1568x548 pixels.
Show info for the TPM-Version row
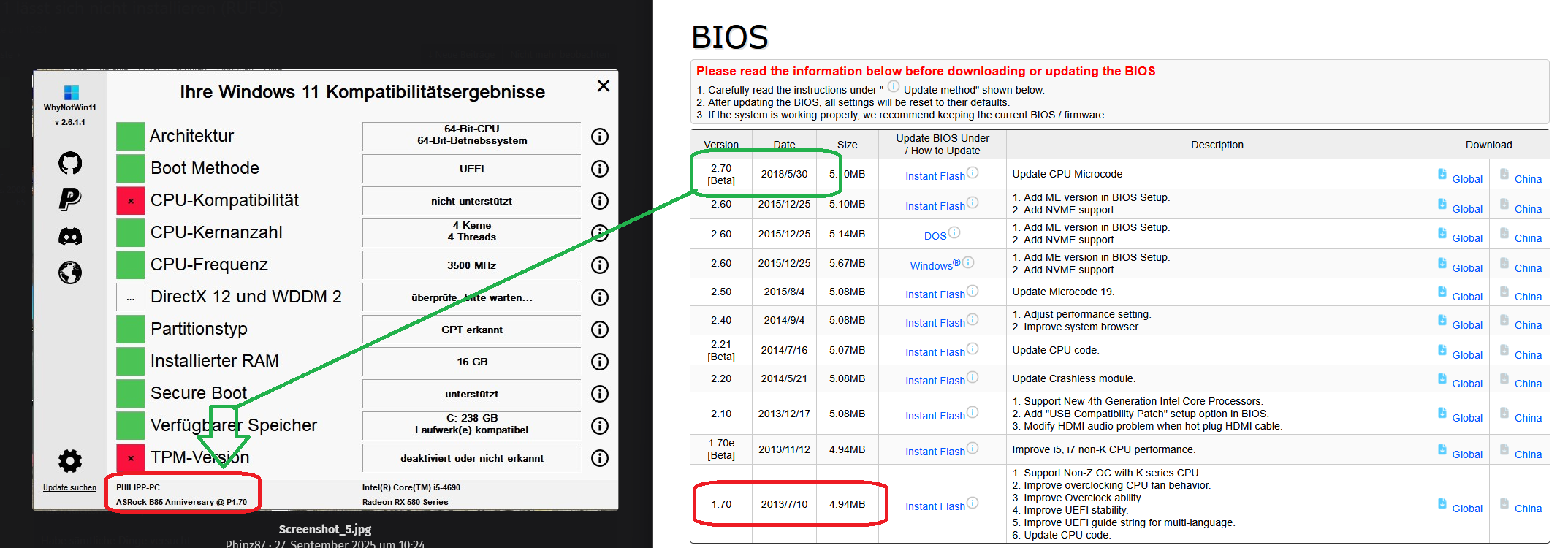pos(600,458)
